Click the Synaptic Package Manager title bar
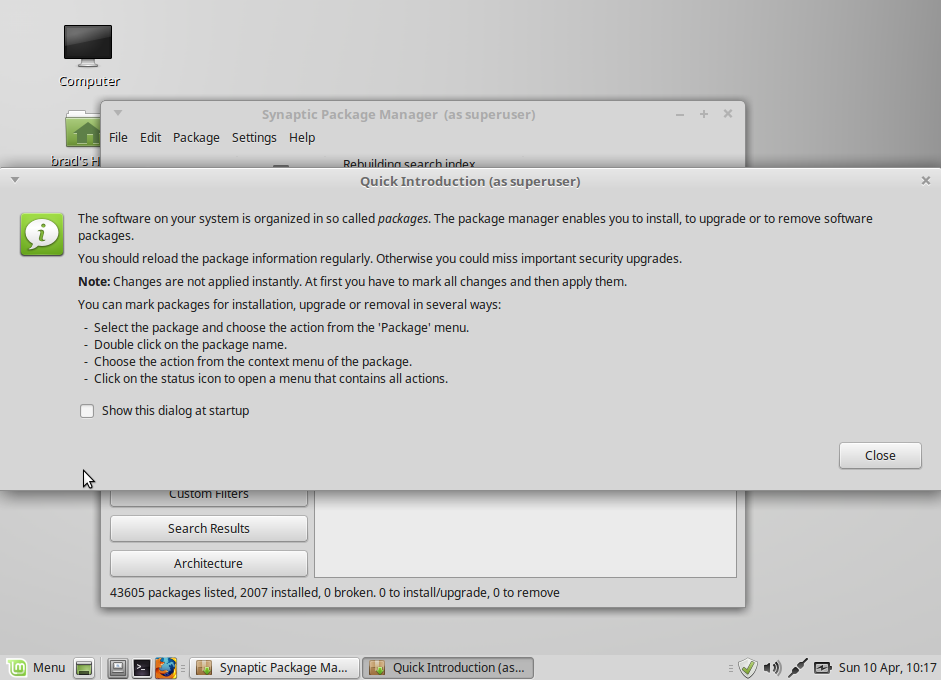Image resolution: width=941 pixels, height=680 pixels. click(x=398, y=114)
